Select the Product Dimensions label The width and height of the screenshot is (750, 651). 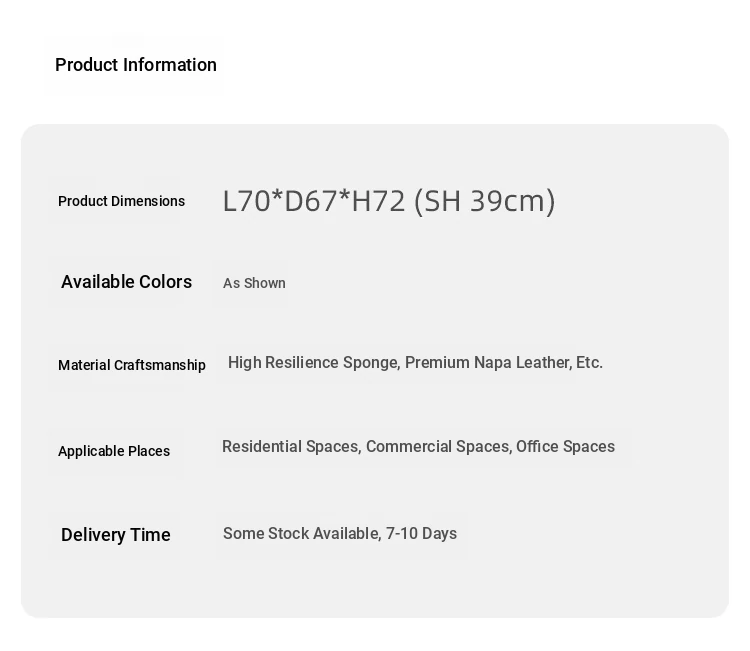tap(121, 201)
